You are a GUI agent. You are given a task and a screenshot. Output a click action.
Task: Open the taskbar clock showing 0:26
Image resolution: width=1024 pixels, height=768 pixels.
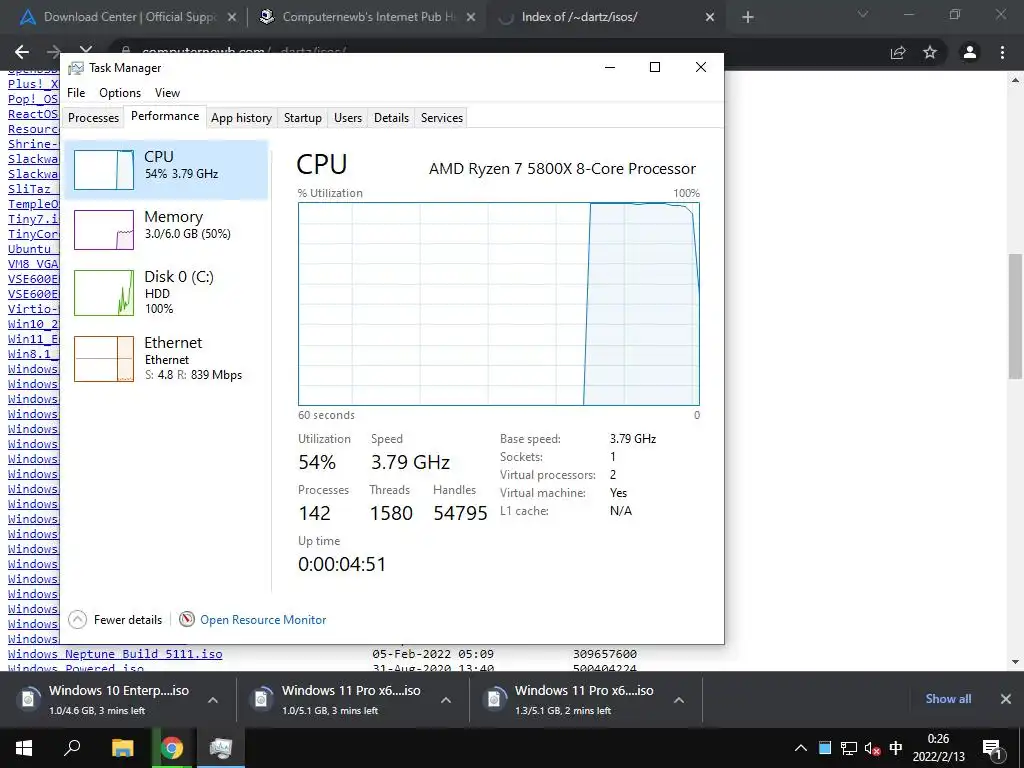pos(938,748)
